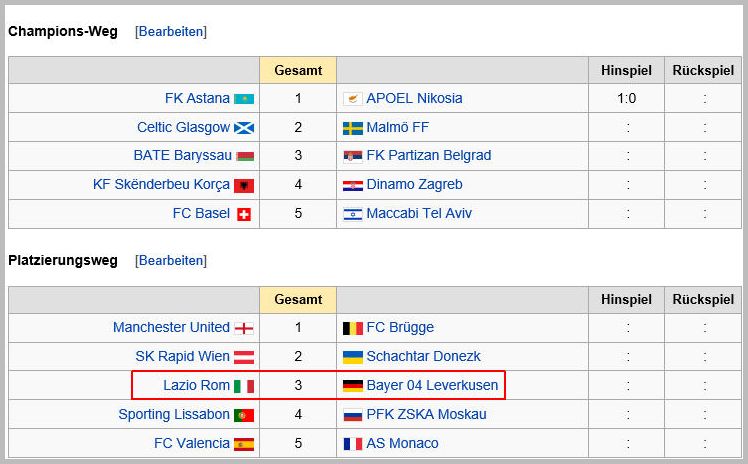Screen dimensions: 748x464
Task: Select the 1:0 Hinspiel result cell
Action: coord(626,98)
